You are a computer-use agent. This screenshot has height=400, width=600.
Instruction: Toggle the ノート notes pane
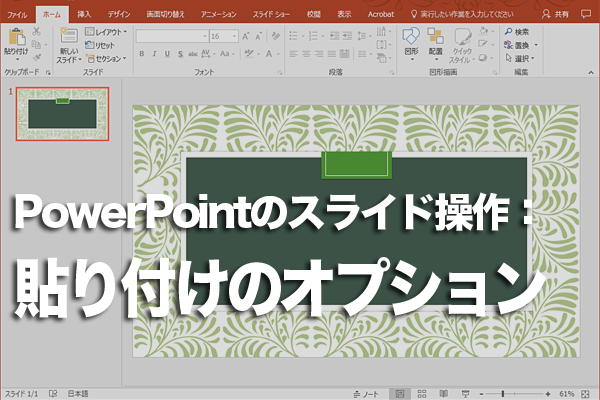(368, 393)
